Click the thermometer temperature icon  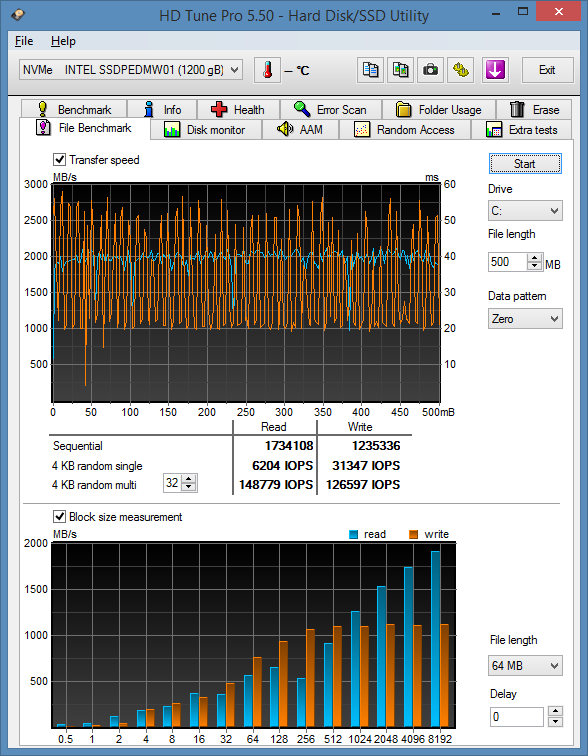coord(267,70)
